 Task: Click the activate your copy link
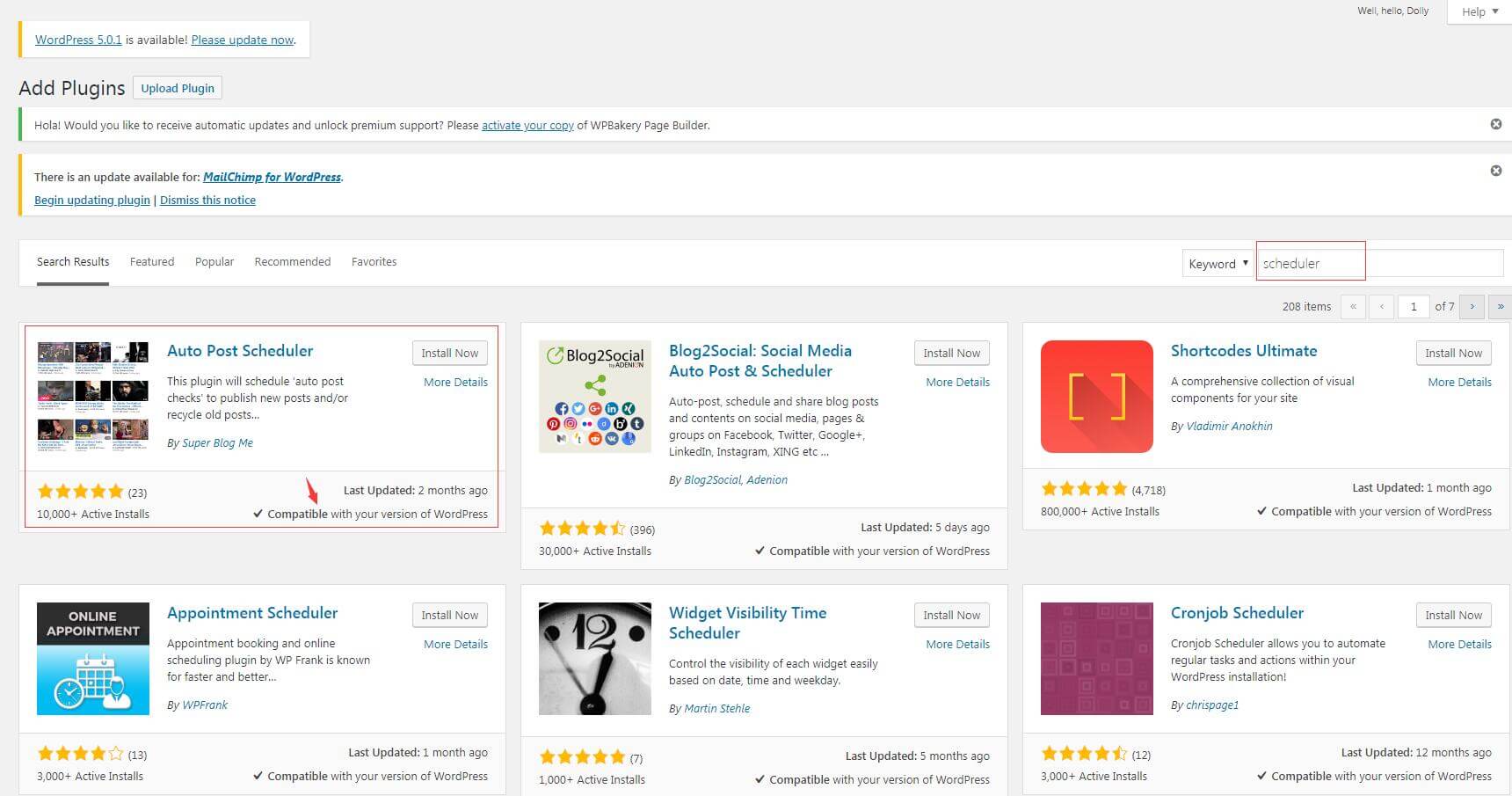527,125
